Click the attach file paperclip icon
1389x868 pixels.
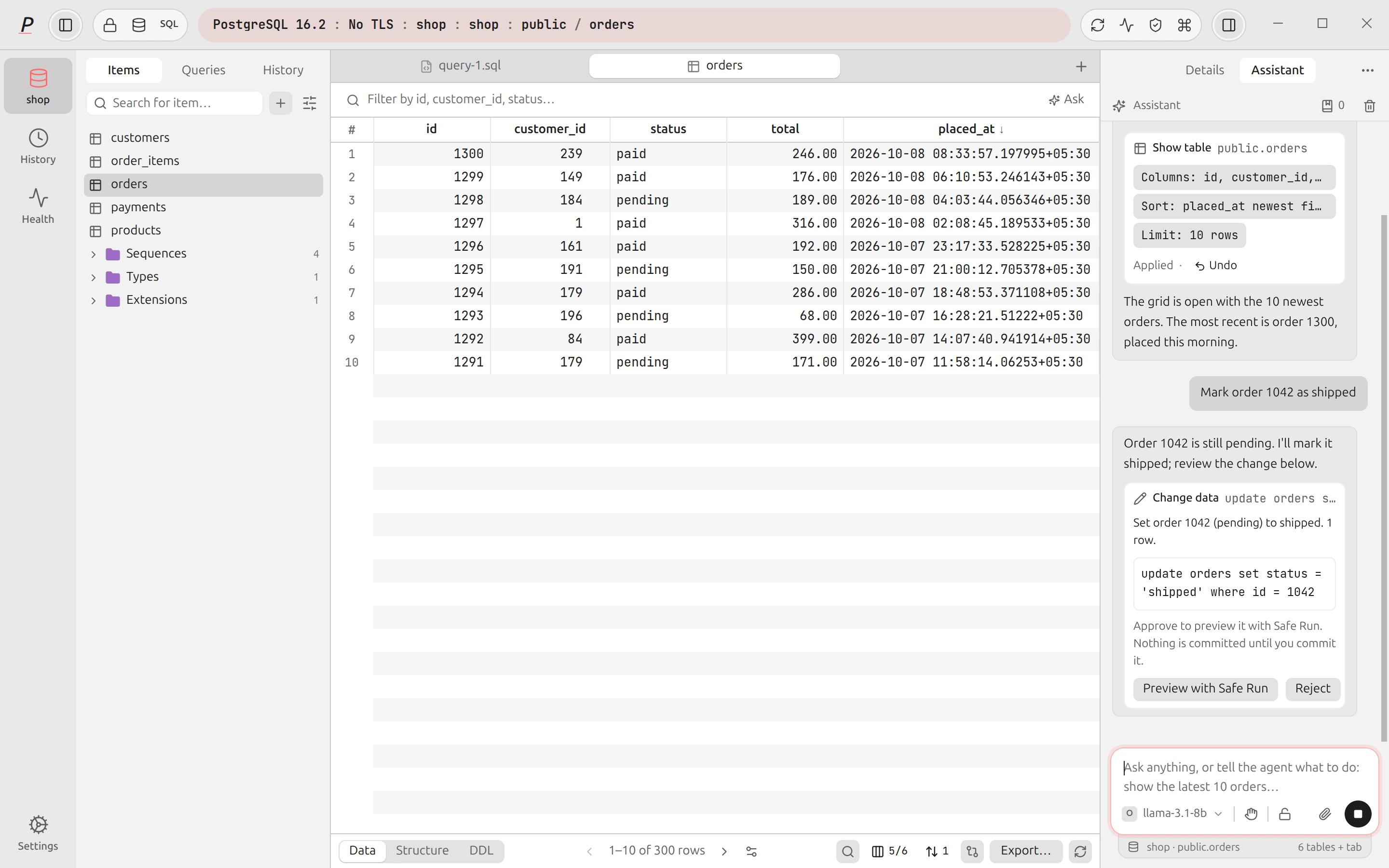pos(1325,814)
